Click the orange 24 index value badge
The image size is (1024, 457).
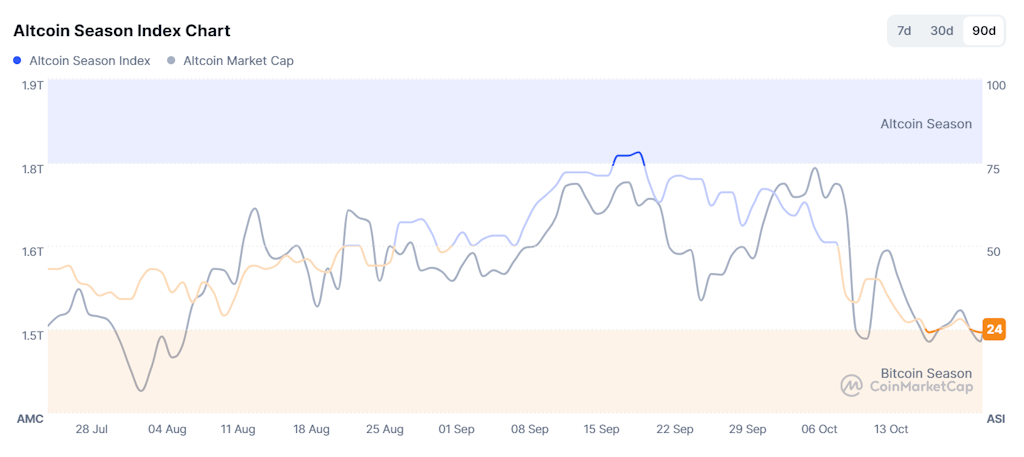pyautogui.click(x=994, y=329)
